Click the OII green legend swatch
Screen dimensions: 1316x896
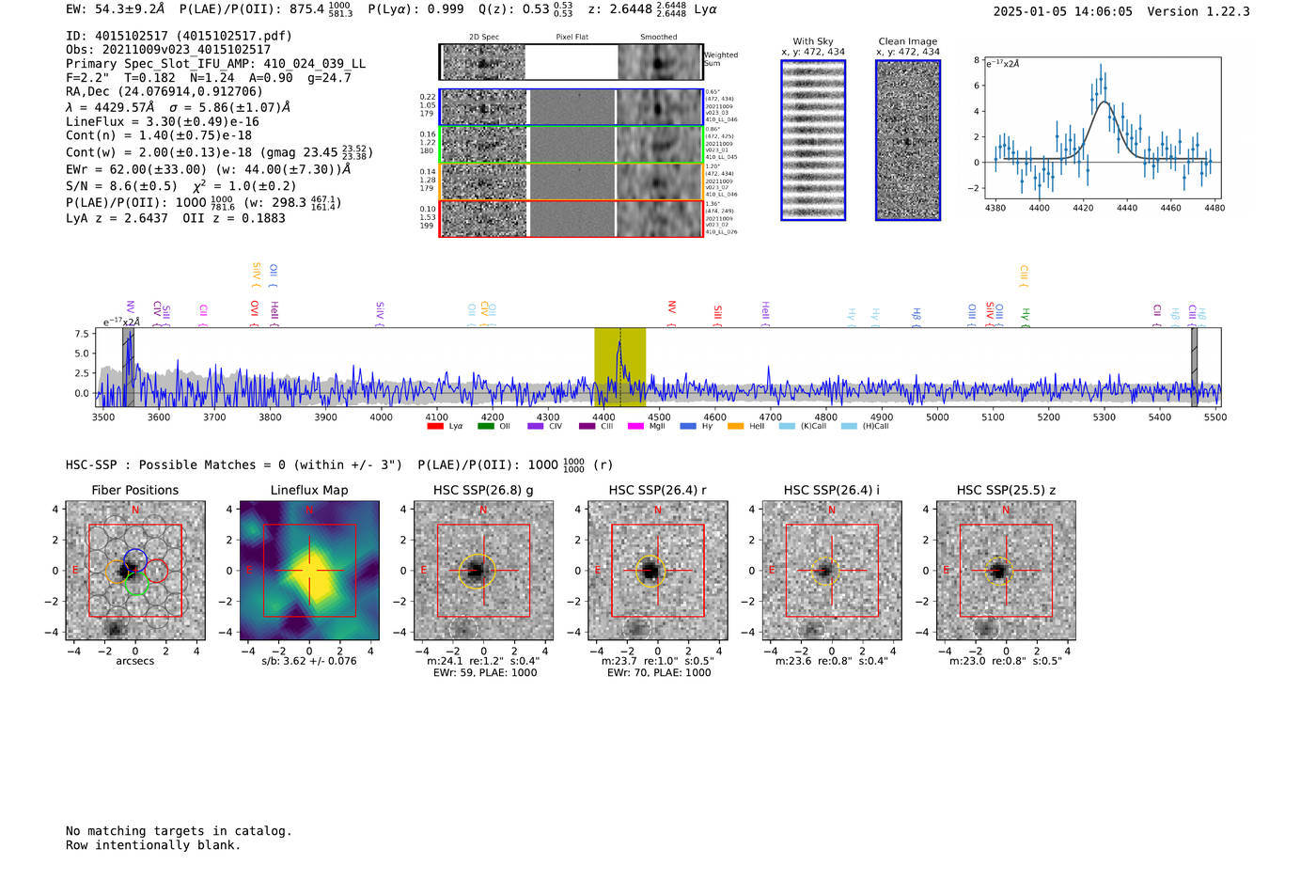(485, 426)
